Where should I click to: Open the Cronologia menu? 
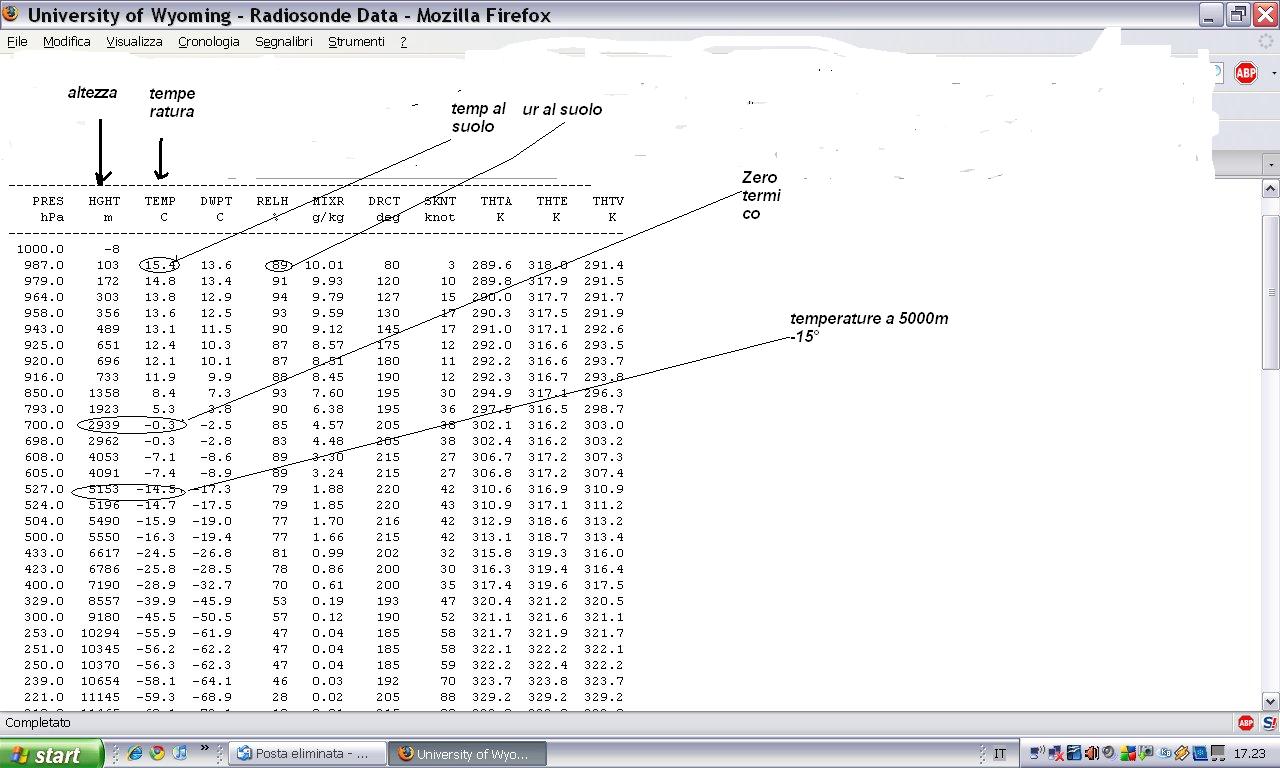[208, 42]
